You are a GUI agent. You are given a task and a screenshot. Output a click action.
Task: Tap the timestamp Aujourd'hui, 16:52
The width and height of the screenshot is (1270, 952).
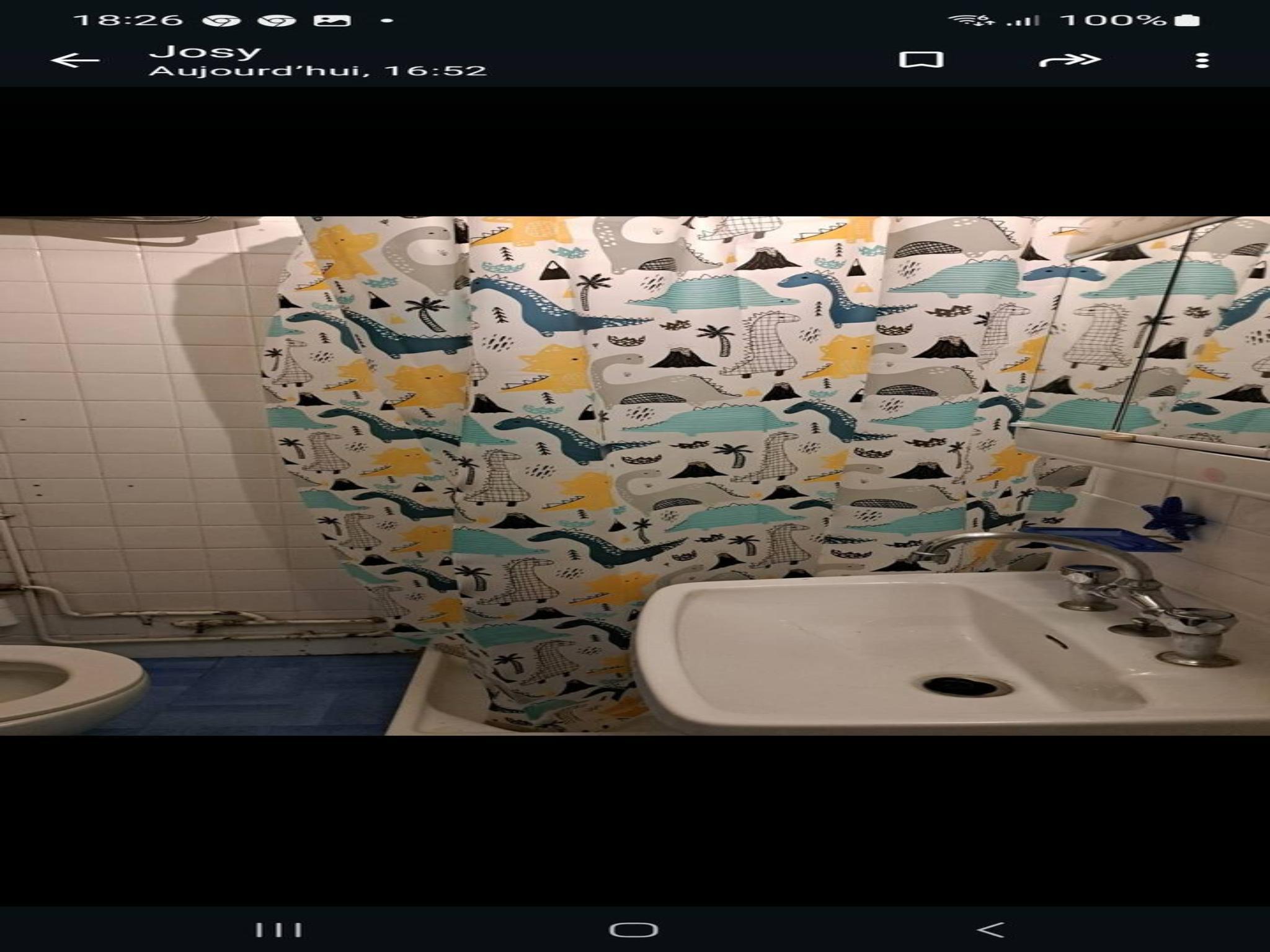click(x=317, y=71)
